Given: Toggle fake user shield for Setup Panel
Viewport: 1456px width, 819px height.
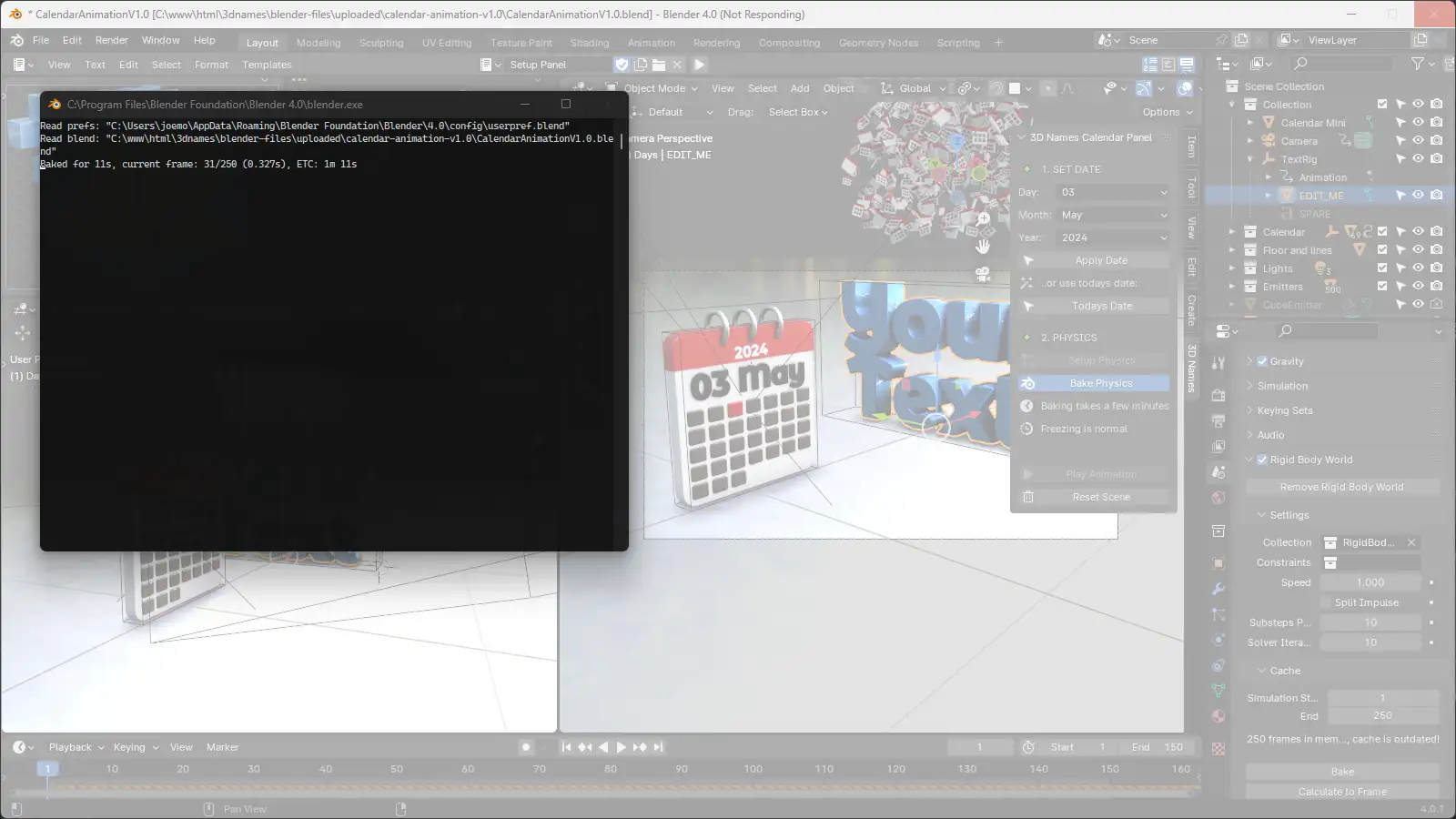Looking at the screenshot, I should [x=622, y=65].
